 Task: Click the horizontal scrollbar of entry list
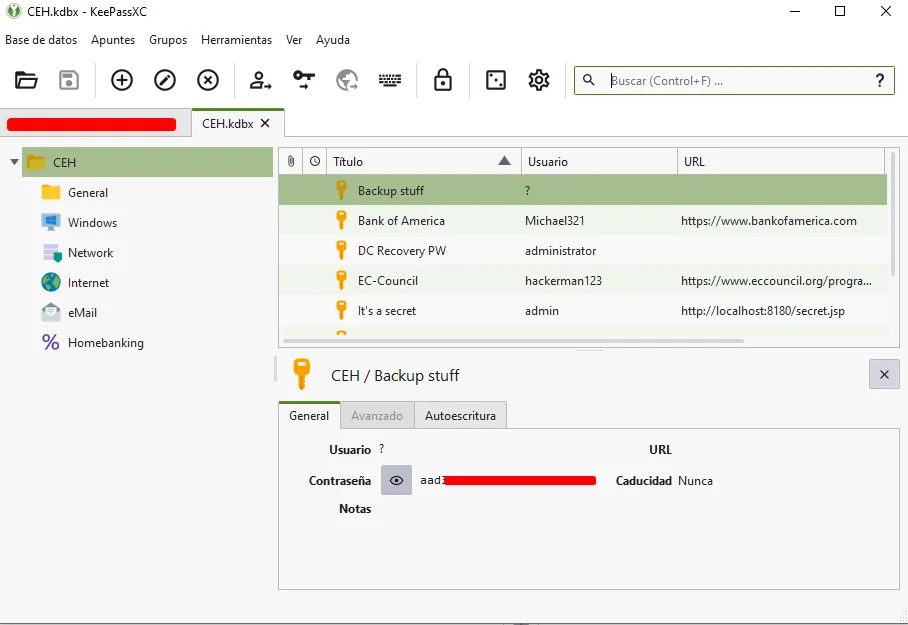click(513, 341)
